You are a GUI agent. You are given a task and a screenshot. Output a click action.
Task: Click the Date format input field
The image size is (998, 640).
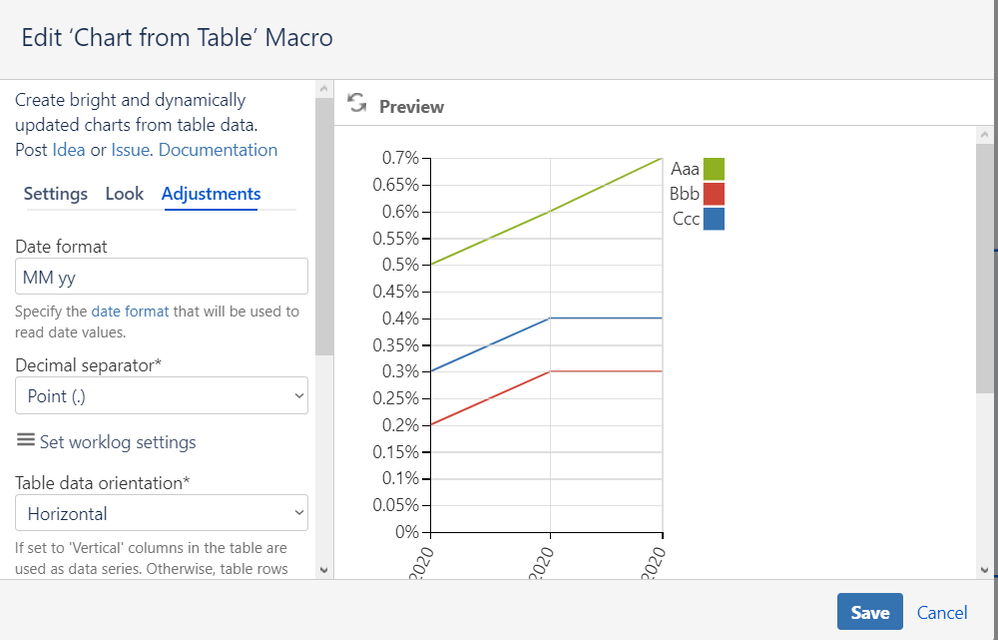pyautogui.click(x=161, y=277)
